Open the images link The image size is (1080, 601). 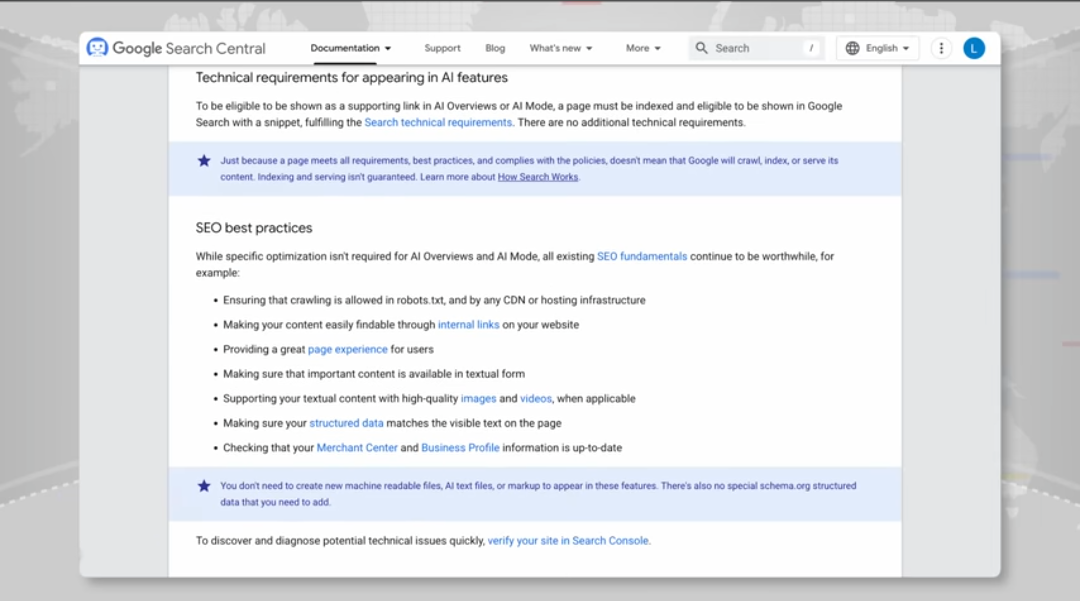(x=479, y=399)
